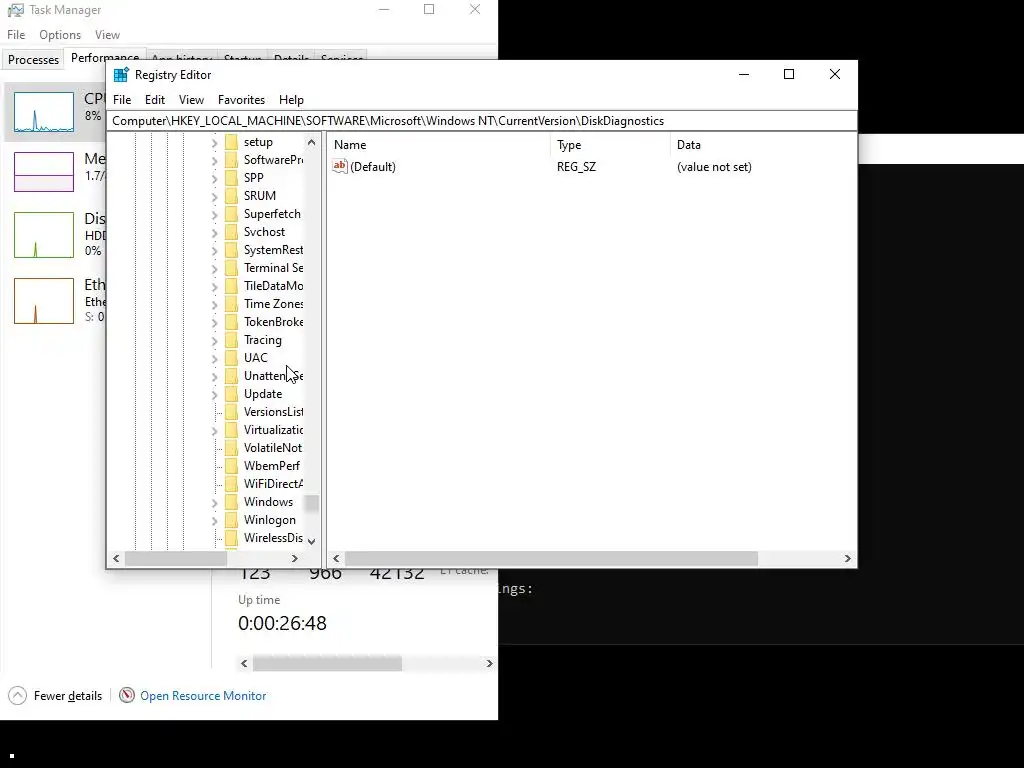Open the Registry Editor File menu
Viewport: 1024px width, 768px height.
[x=122, y=100]
